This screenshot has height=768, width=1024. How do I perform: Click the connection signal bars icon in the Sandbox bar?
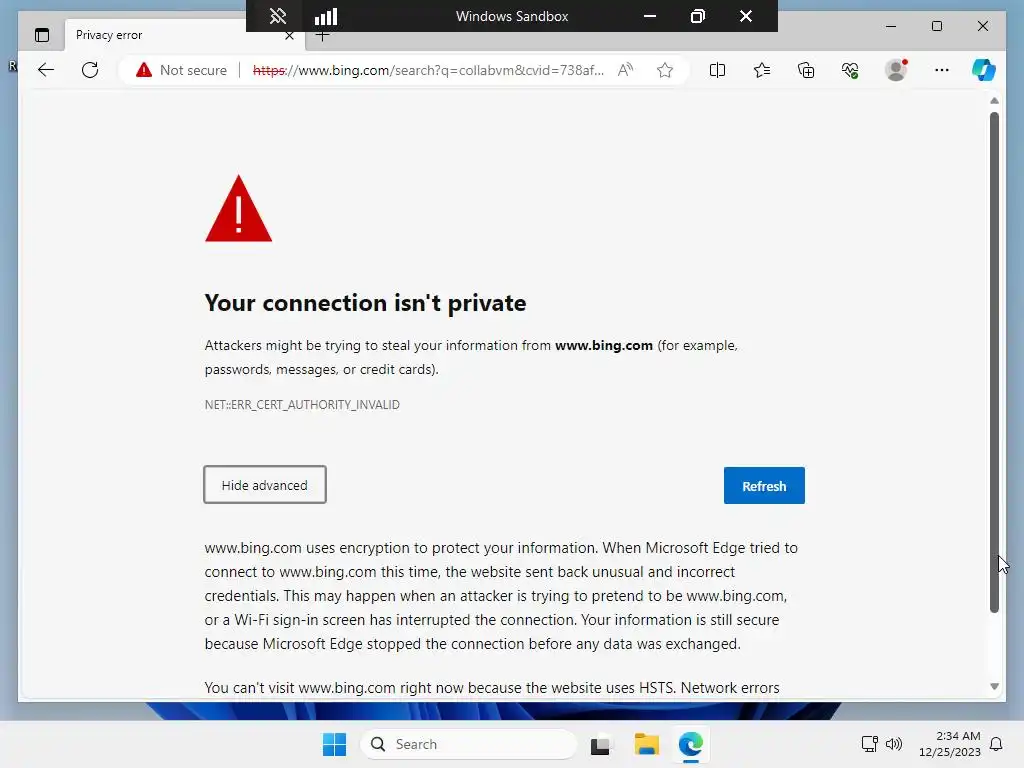326,16
